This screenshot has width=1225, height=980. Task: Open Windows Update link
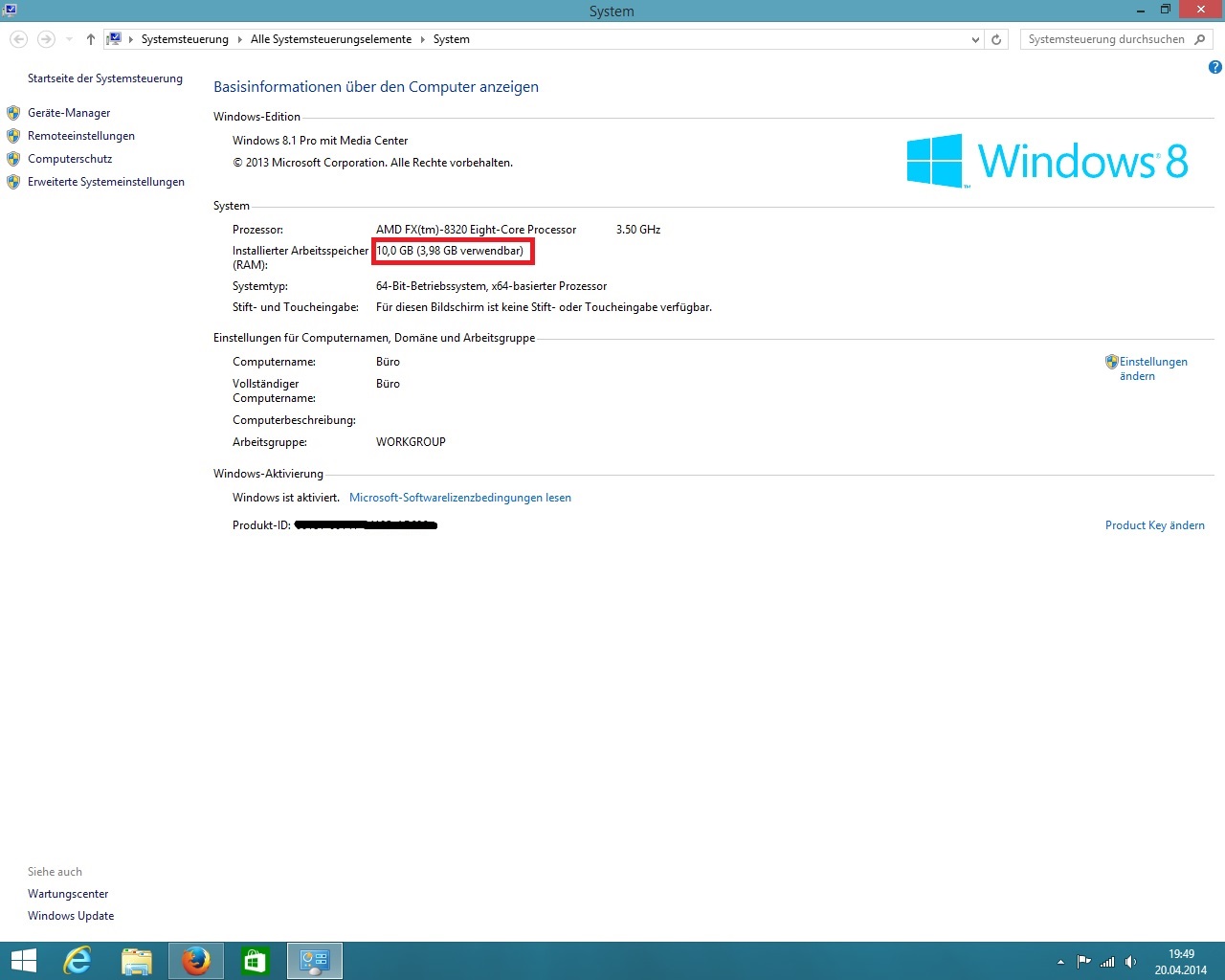71,916
